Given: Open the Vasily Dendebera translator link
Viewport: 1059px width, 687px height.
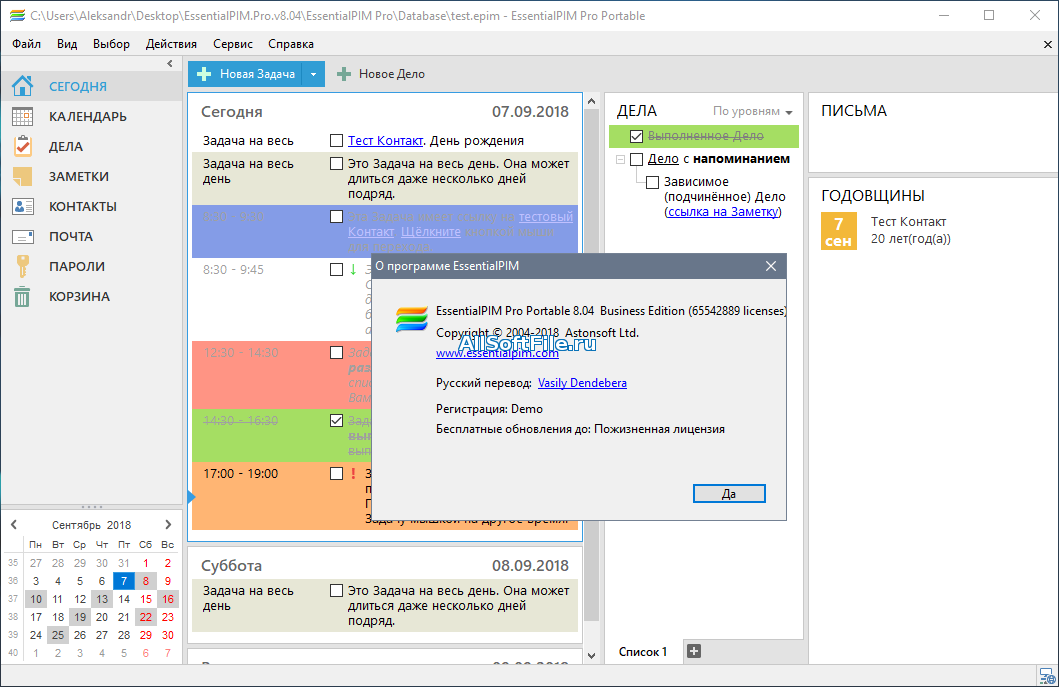Looking at the screenshot, I should click(582, 383).
